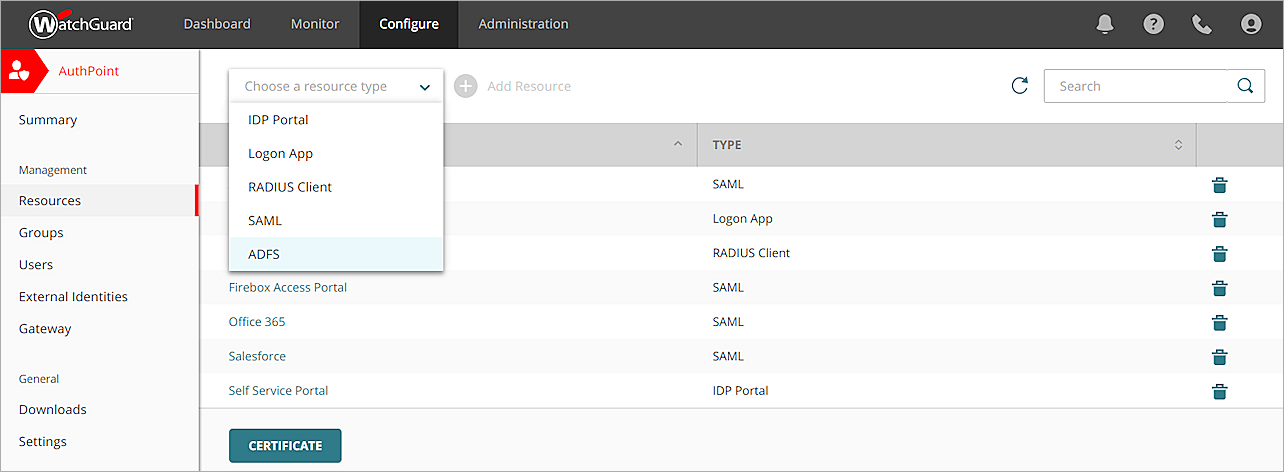Click the notifications bell icon

[1105, 24]
